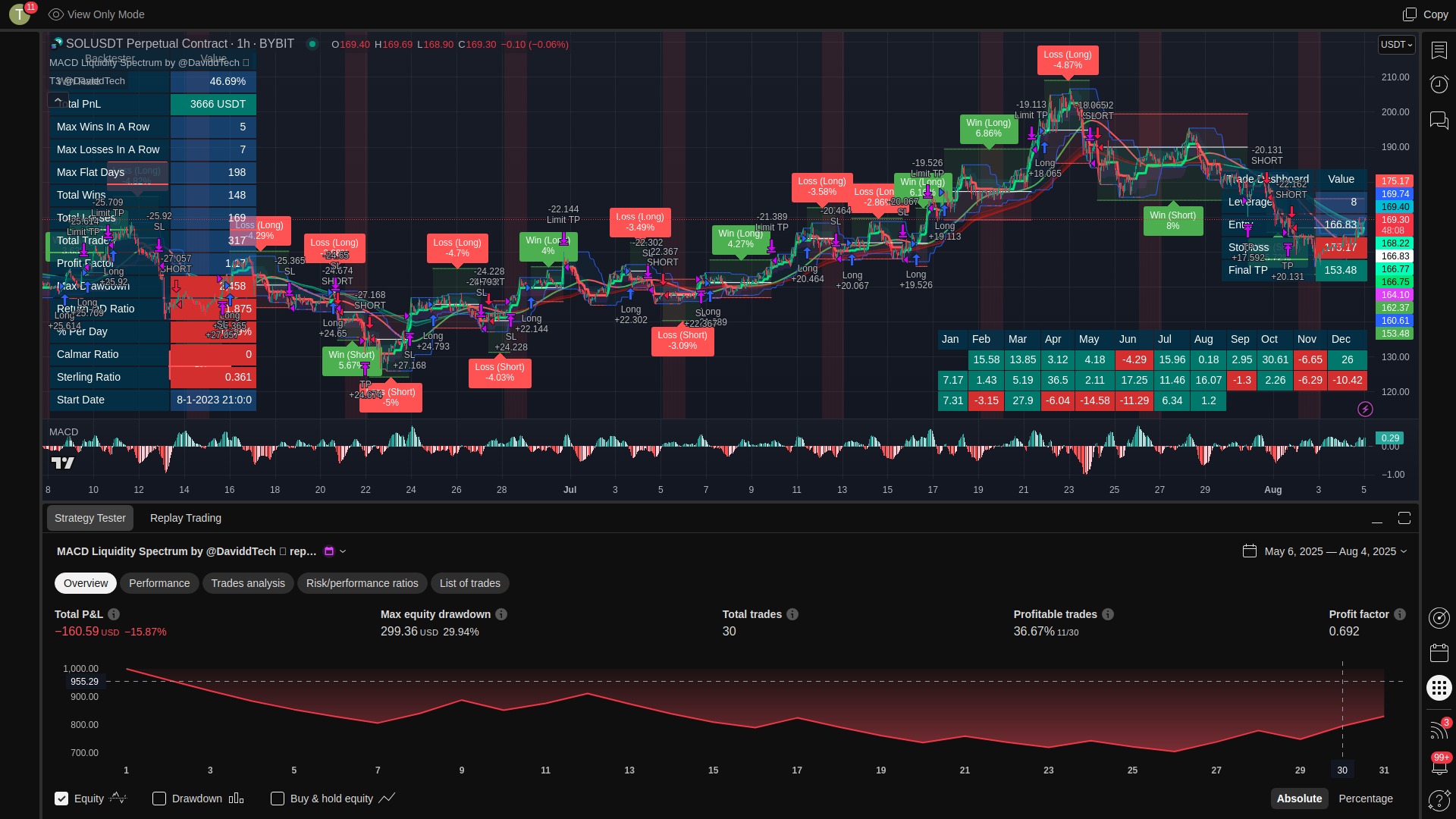The width and height of the screenshot is (1456, 819).
Task: Click the 169.74 blue price label
Action: pyautogui.click(x=1395, y=194)
